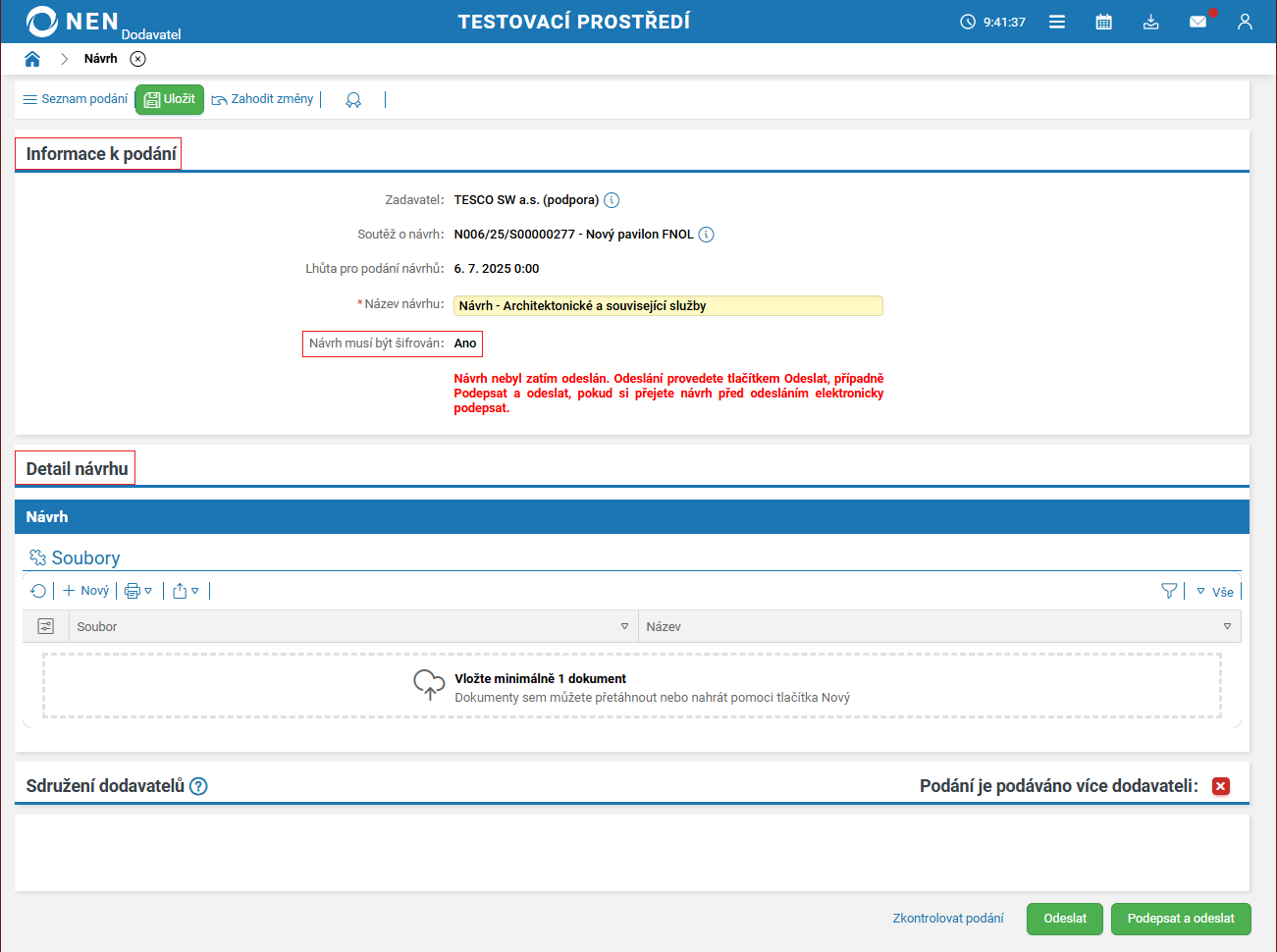
Task: Click the deadline value '6. 7. 2025 0:00'
Action: 497,269
